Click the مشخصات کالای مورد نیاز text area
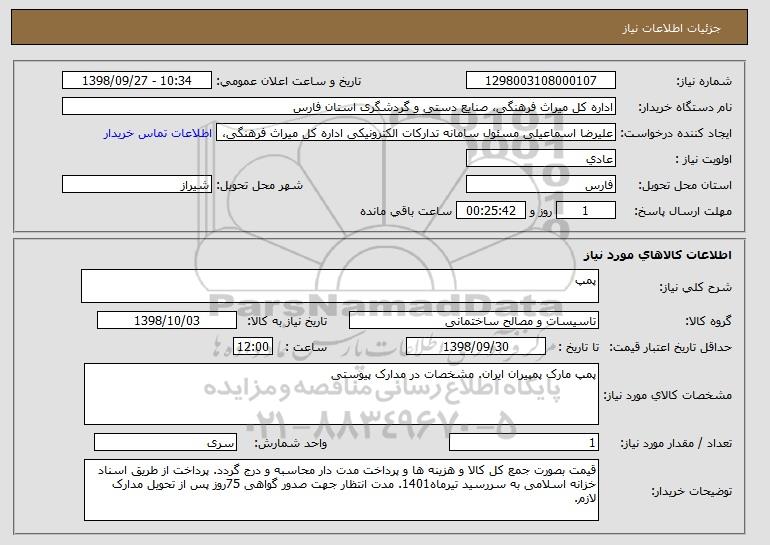The height and width of the screenshot is (545, 770). tap(341, 394)
